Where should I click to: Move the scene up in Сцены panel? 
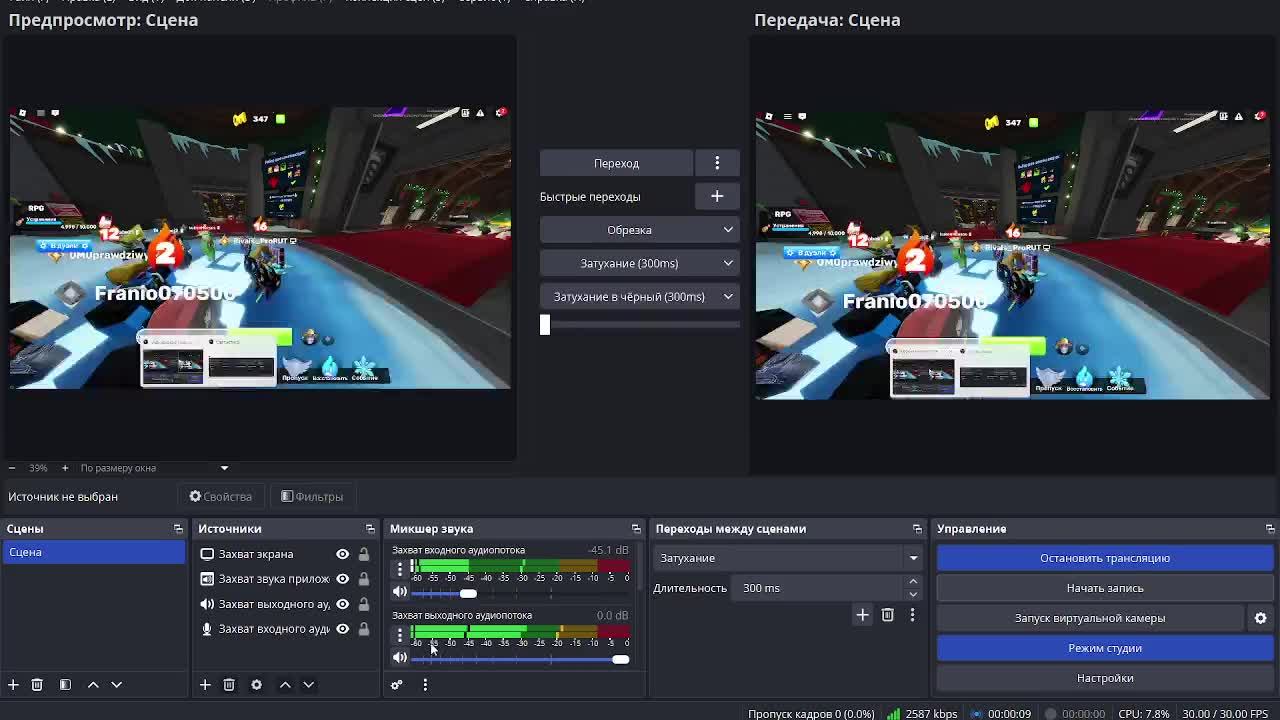point(93,685)
